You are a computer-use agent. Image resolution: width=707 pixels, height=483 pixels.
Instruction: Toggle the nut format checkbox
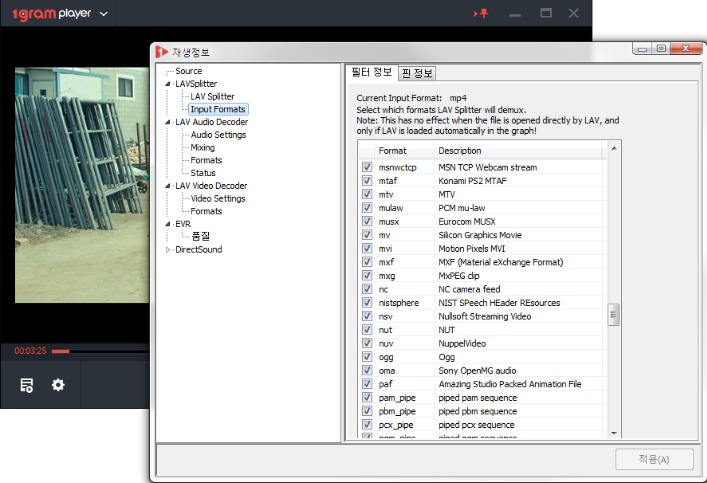(367, 329)
